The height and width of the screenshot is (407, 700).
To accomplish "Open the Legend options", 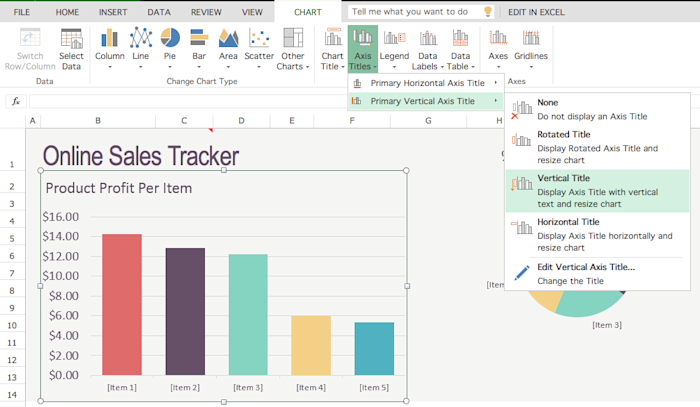I will click(x=394, y=49).
